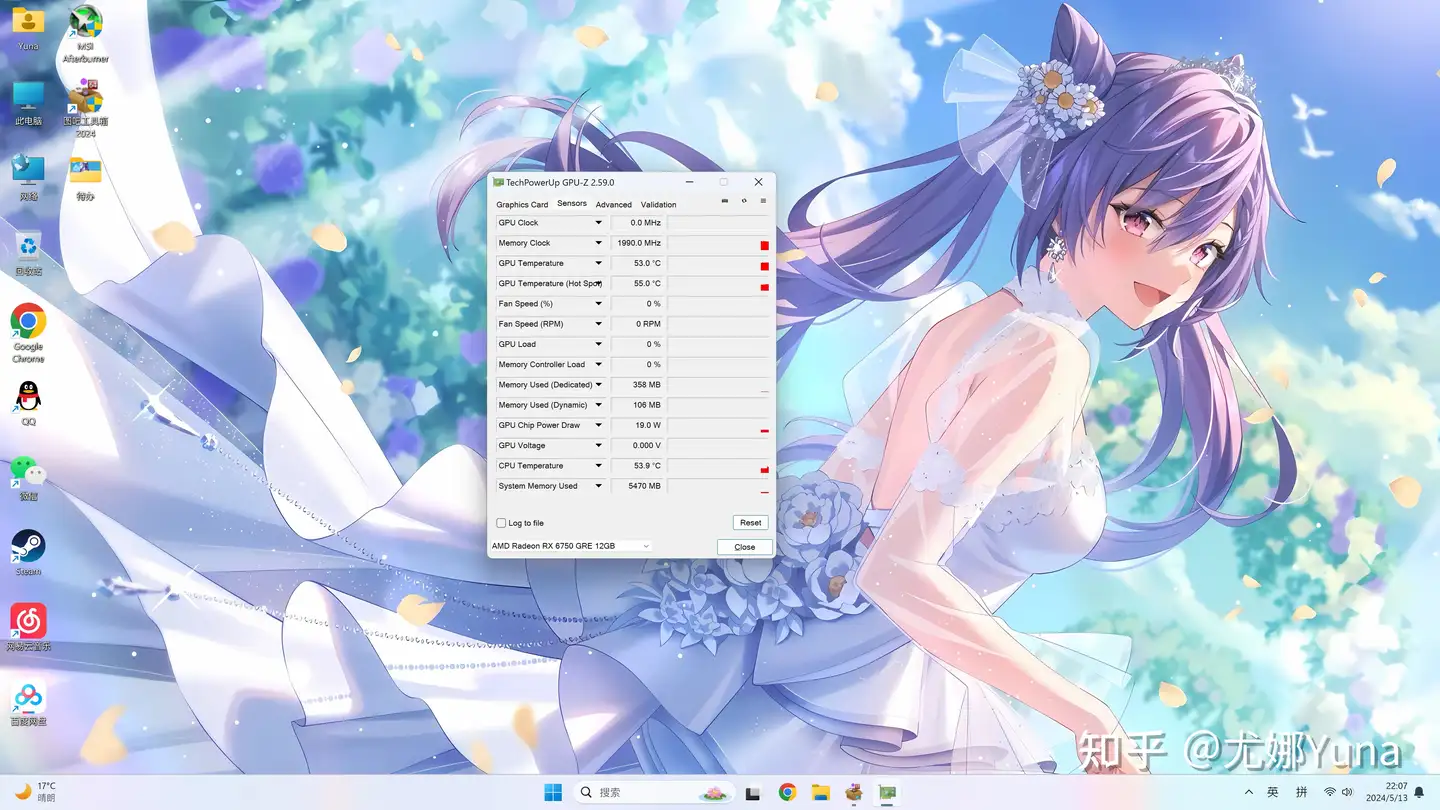Select the QQ penguin desktop shortcut
The height and width of the screenshot is (810, 1440).
pyautogui.click(x=28, y=404)
